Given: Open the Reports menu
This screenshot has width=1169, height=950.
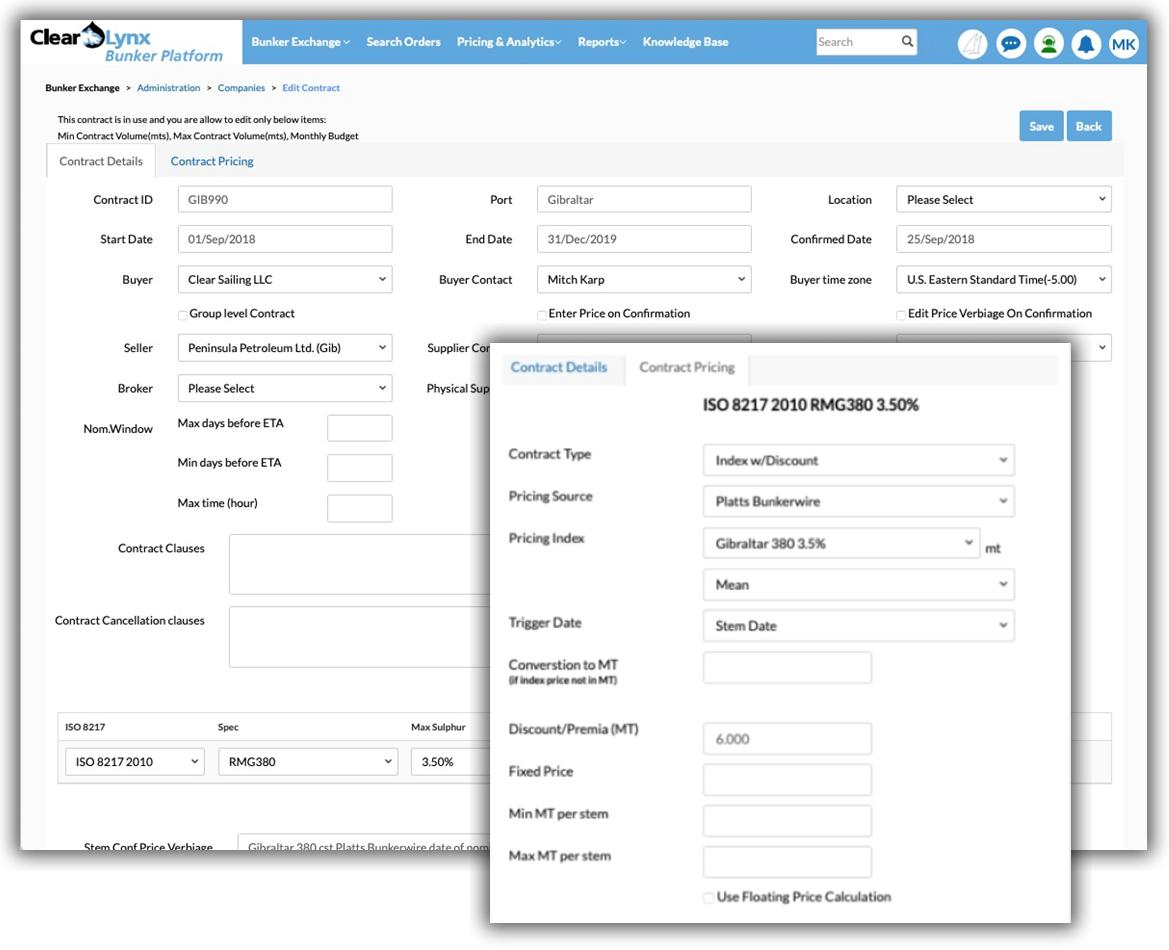Looking at the screenshot, I should coord(602,42).
